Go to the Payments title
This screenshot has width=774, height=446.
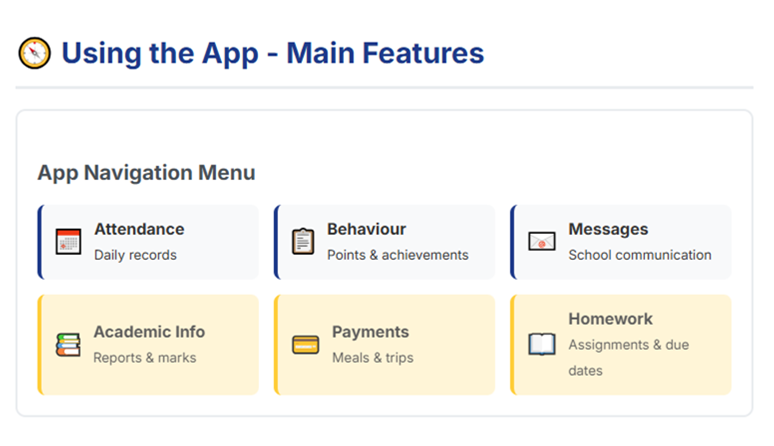click(x=370, y=332)
